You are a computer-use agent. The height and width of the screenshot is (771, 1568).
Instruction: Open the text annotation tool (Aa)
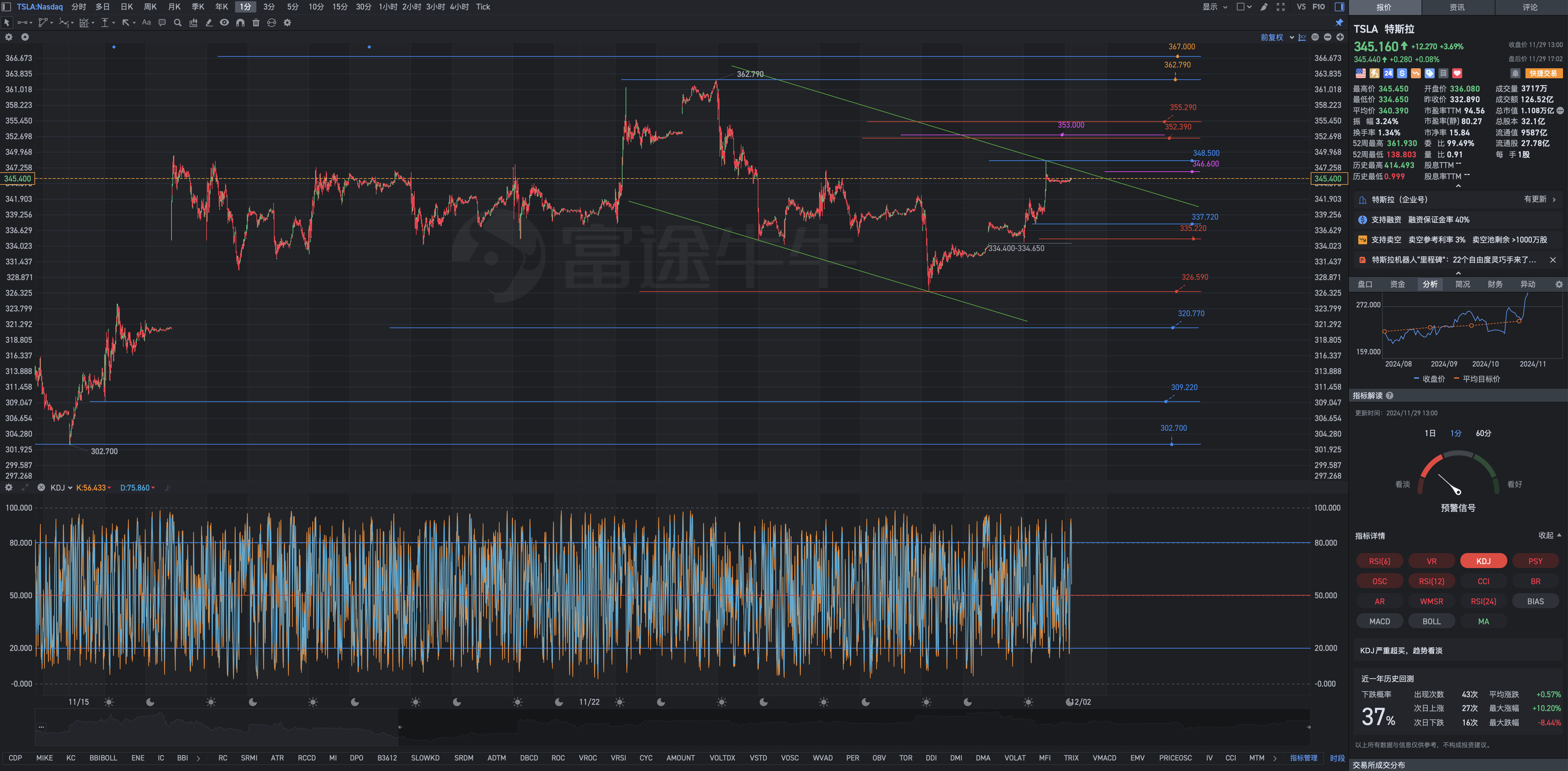coord(146,23)
